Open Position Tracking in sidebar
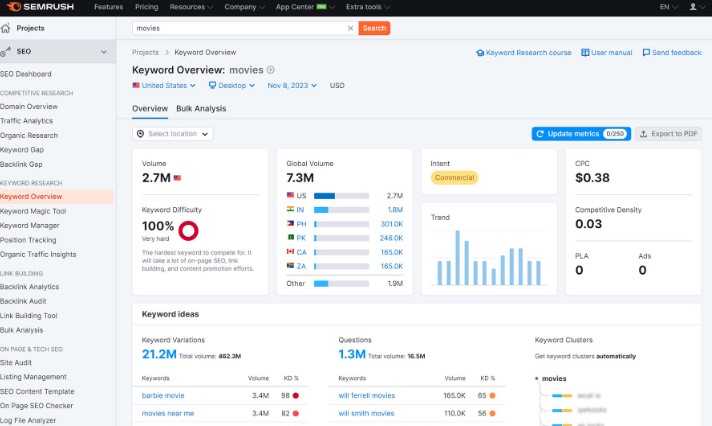 pyautogui.click(x=28, y=240)
